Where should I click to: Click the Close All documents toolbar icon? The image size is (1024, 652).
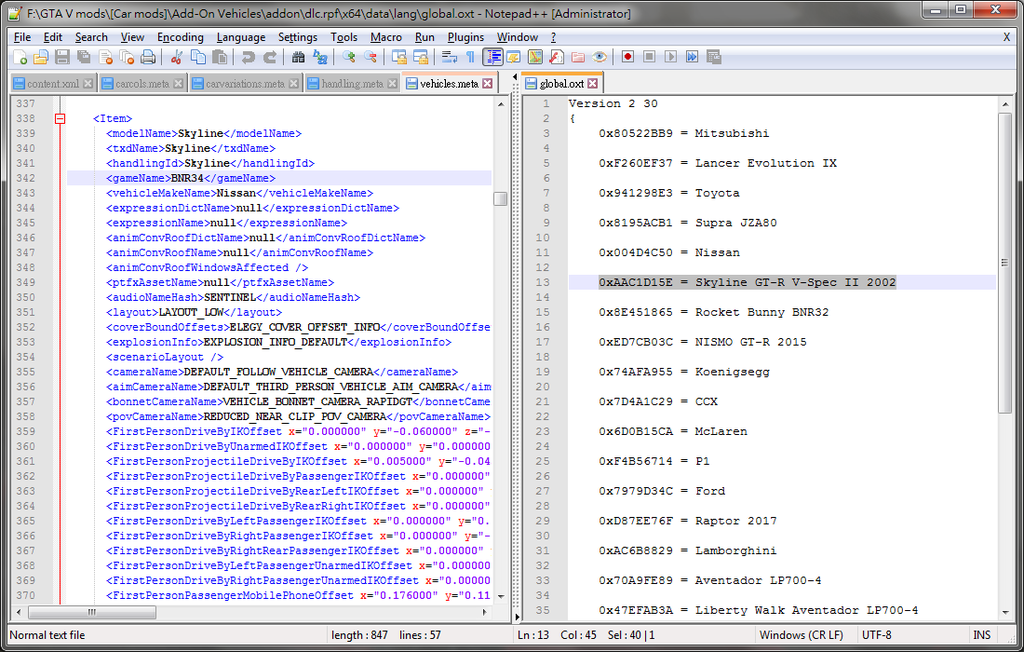pyautogui.click(x=127, y=57)
